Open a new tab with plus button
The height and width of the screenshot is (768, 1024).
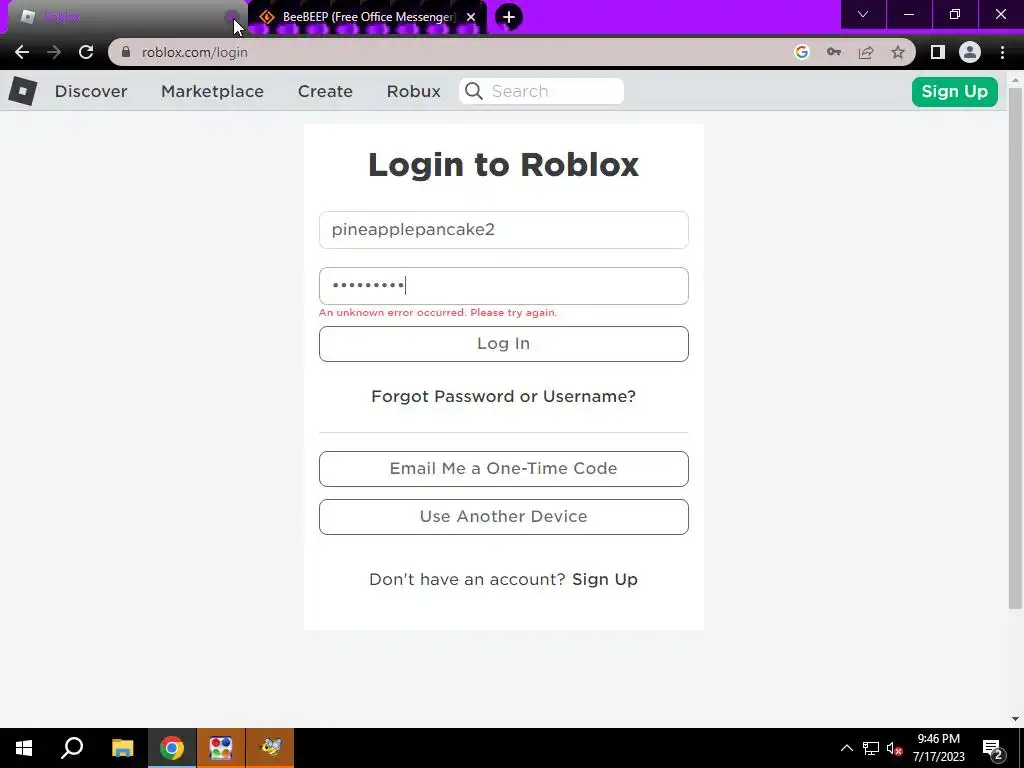tap(509, 17)
